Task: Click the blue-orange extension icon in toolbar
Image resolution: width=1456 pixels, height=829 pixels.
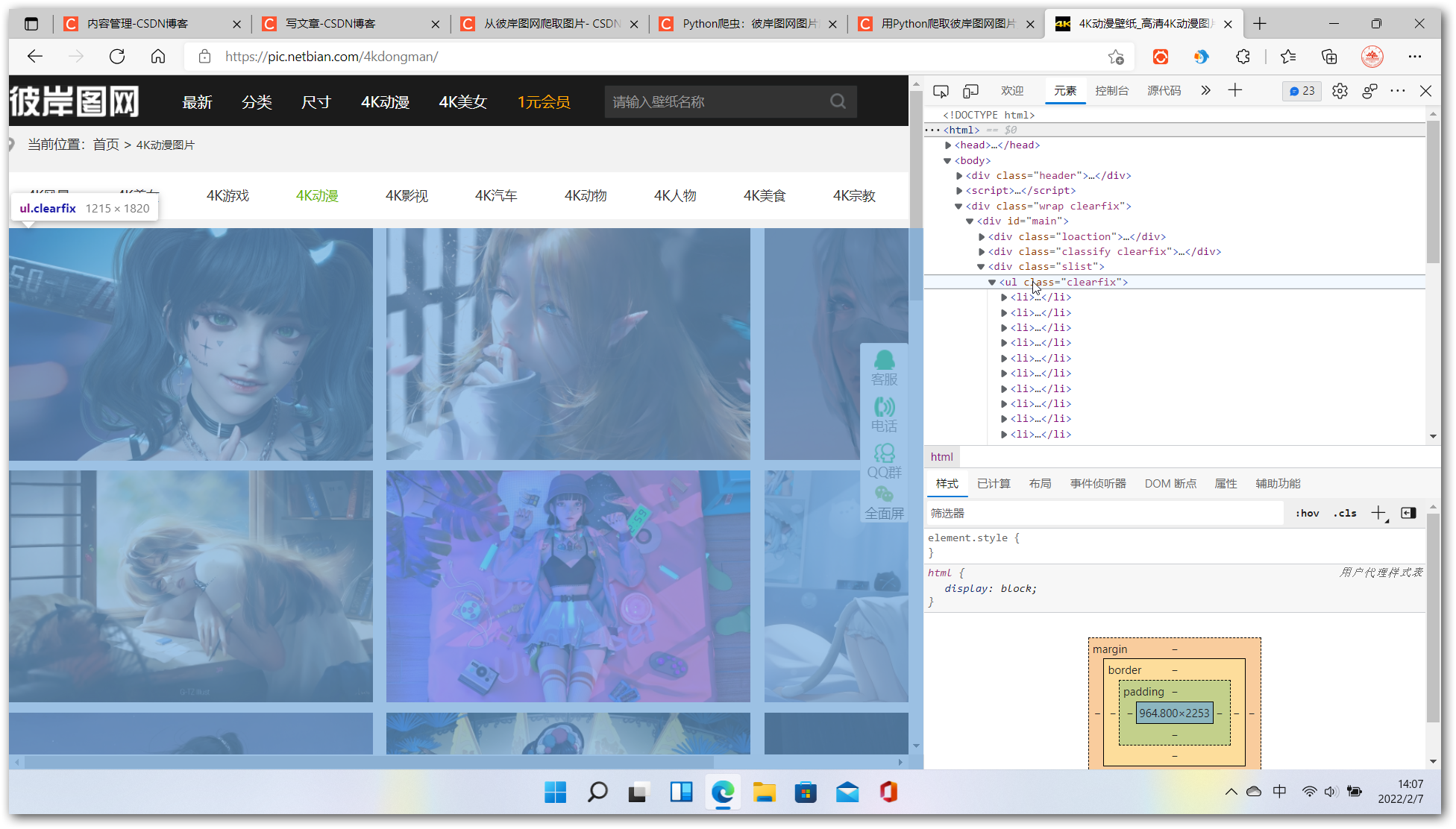Action: [1201, 57]
